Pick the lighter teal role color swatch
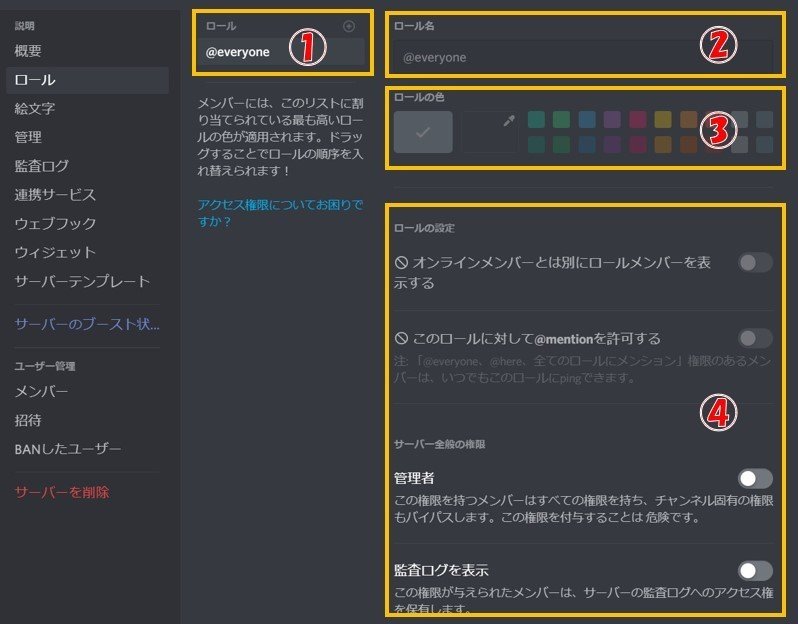 536,120
